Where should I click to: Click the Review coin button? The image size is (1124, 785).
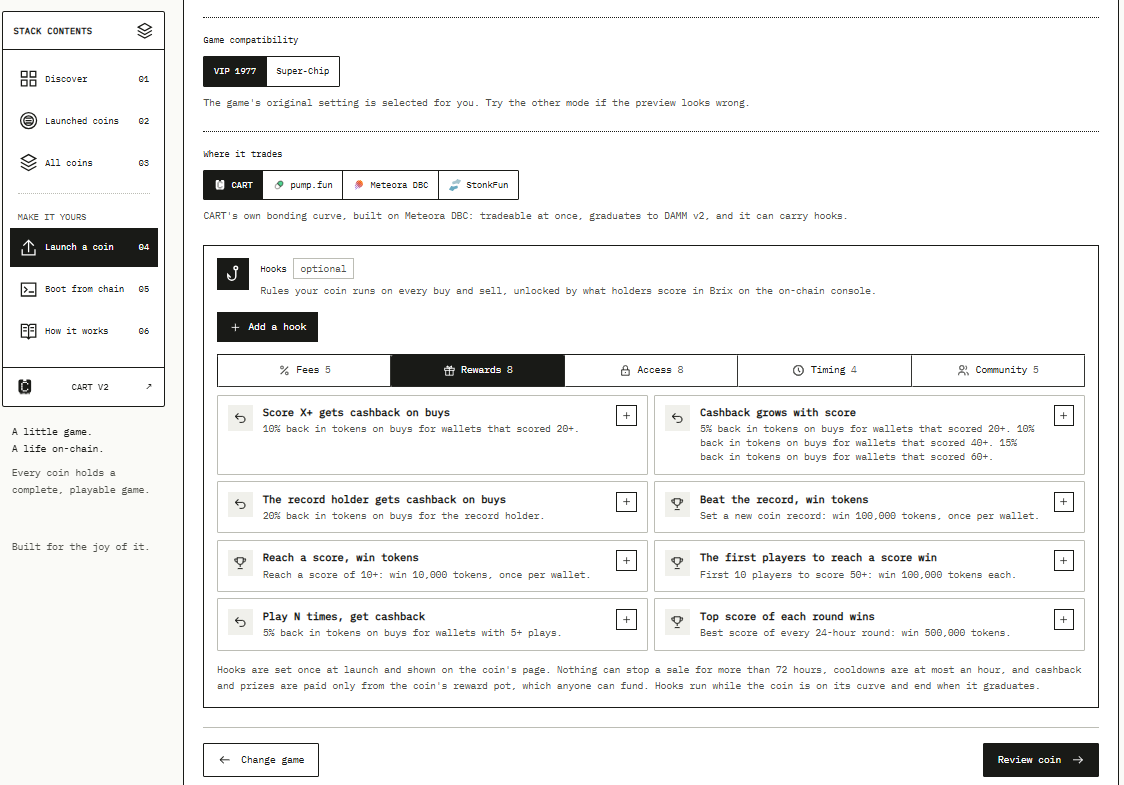click(x=1040, y=760)
